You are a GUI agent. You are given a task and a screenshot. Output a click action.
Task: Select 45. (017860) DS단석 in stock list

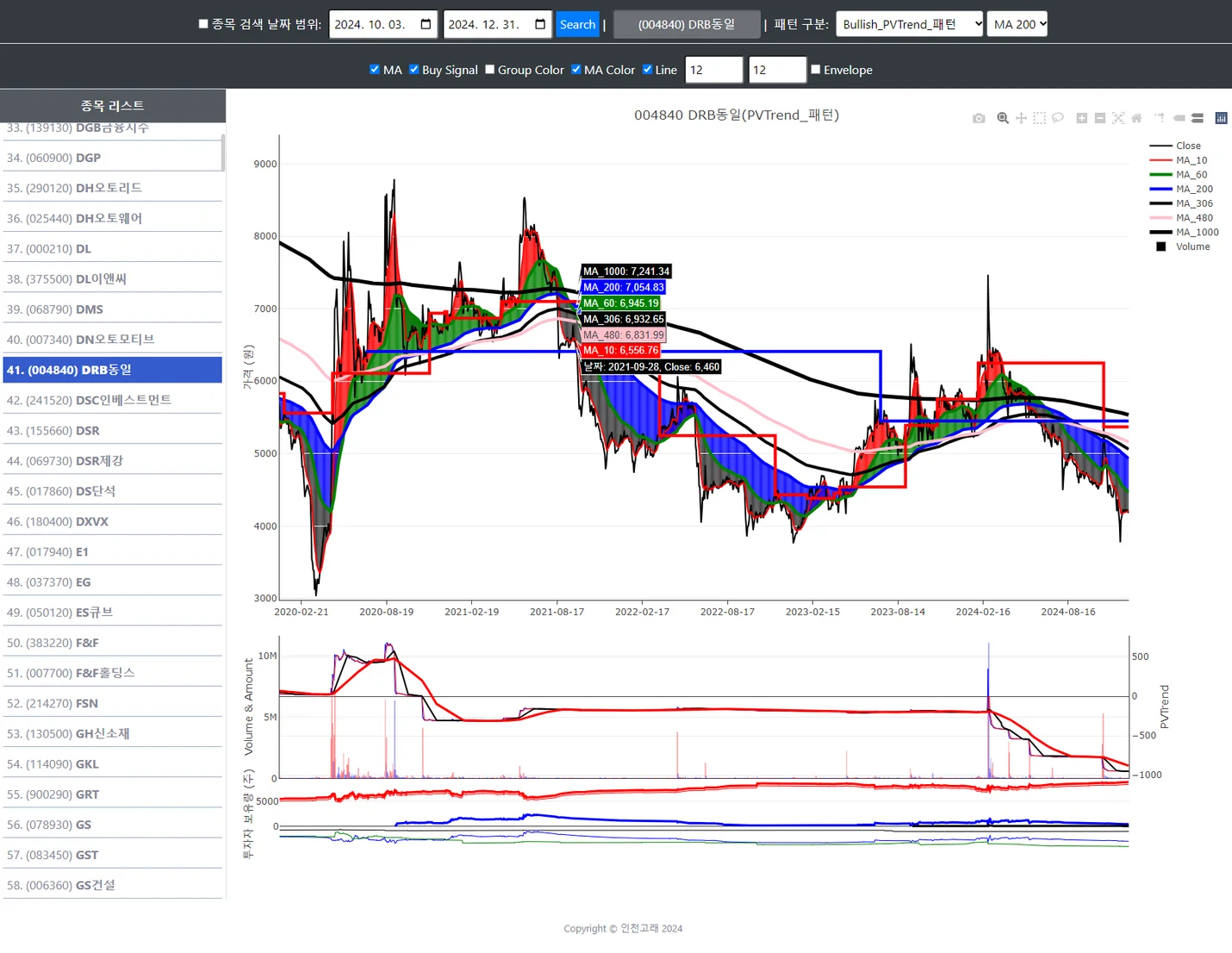click(112, 491)
